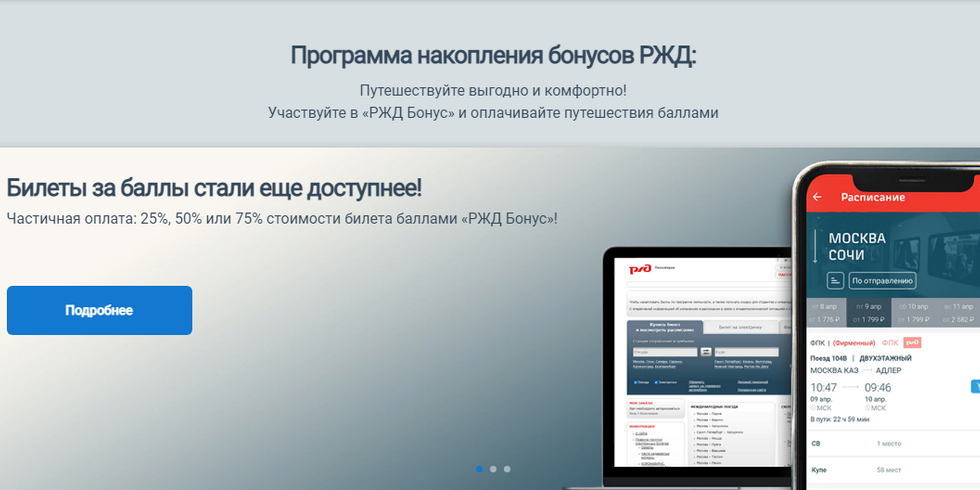The width and height of the screenshot is (980, 490).
Task: Tap the back arrow beside Расписание
Action: tap(817, 197)
